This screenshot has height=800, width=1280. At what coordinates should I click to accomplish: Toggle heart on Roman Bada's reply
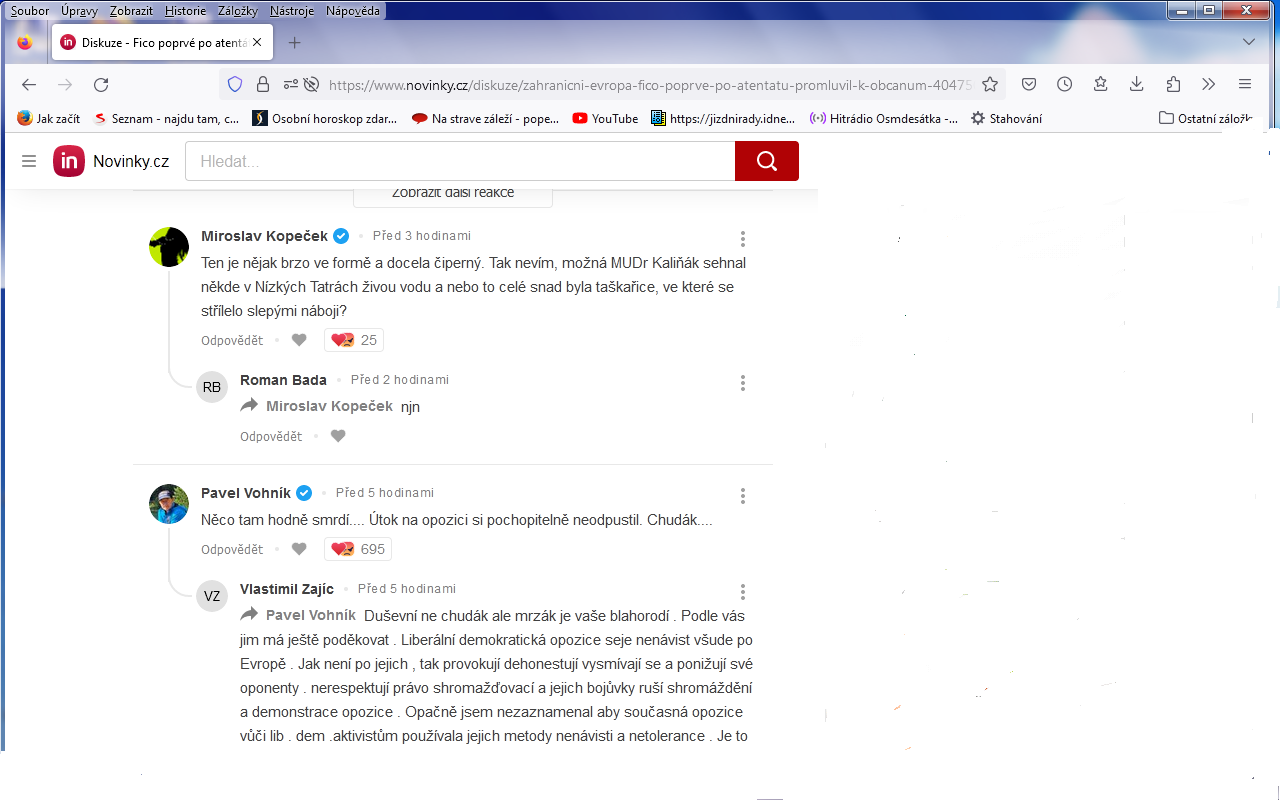click(x=338, y=436)
